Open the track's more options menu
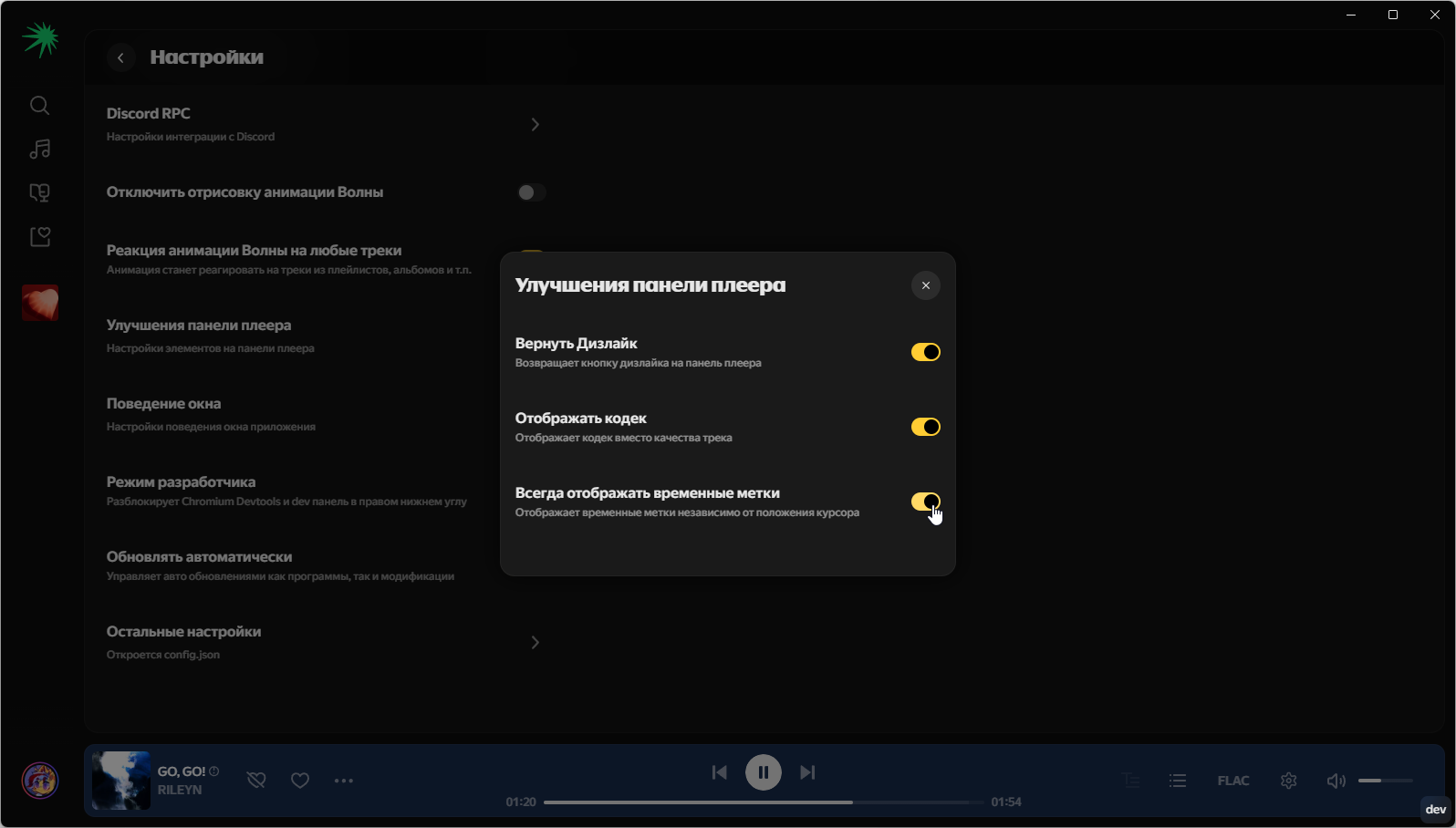The image size is (1456, 828). pos(344,781)
